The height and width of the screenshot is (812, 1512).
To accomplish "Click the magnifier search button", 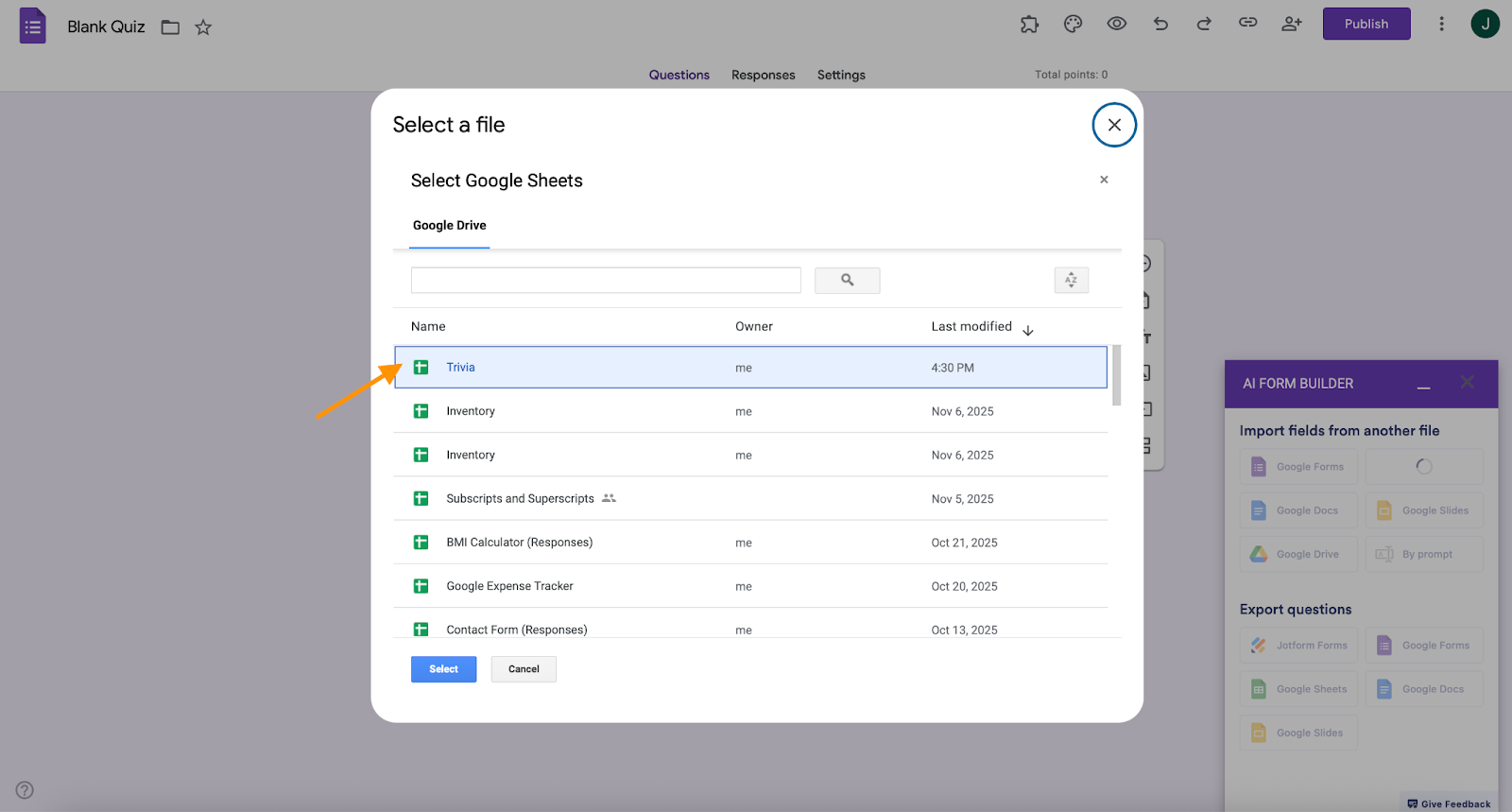I will [847, 280].
